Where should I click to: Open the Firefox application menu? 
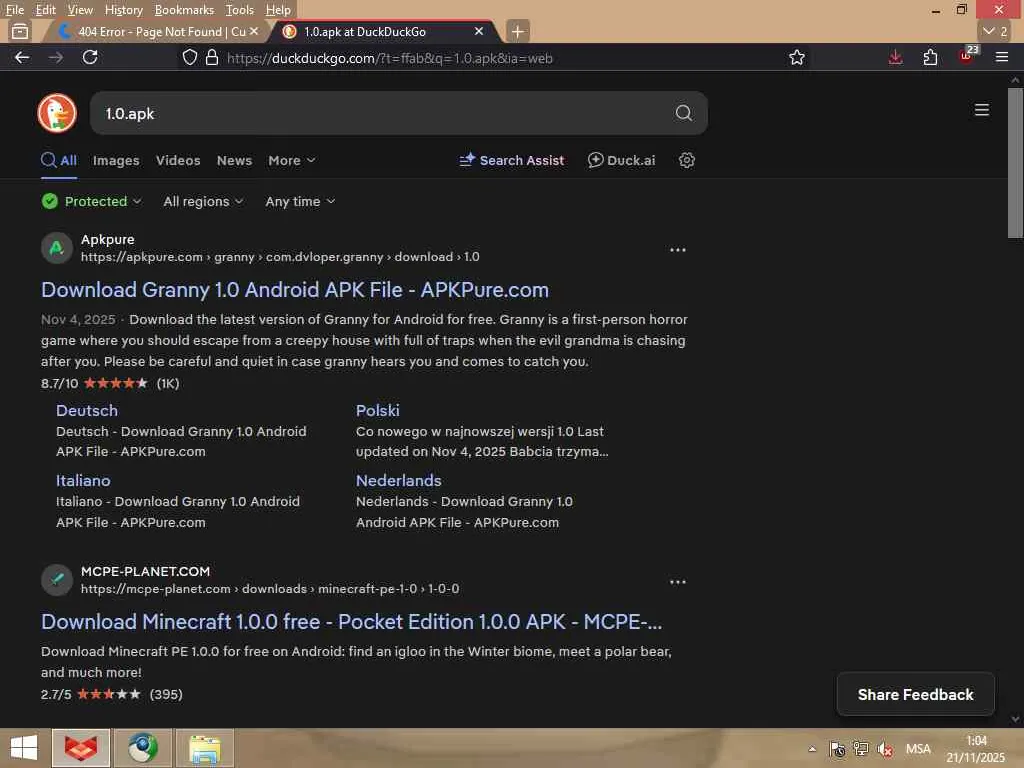(x=1002, y=57)
